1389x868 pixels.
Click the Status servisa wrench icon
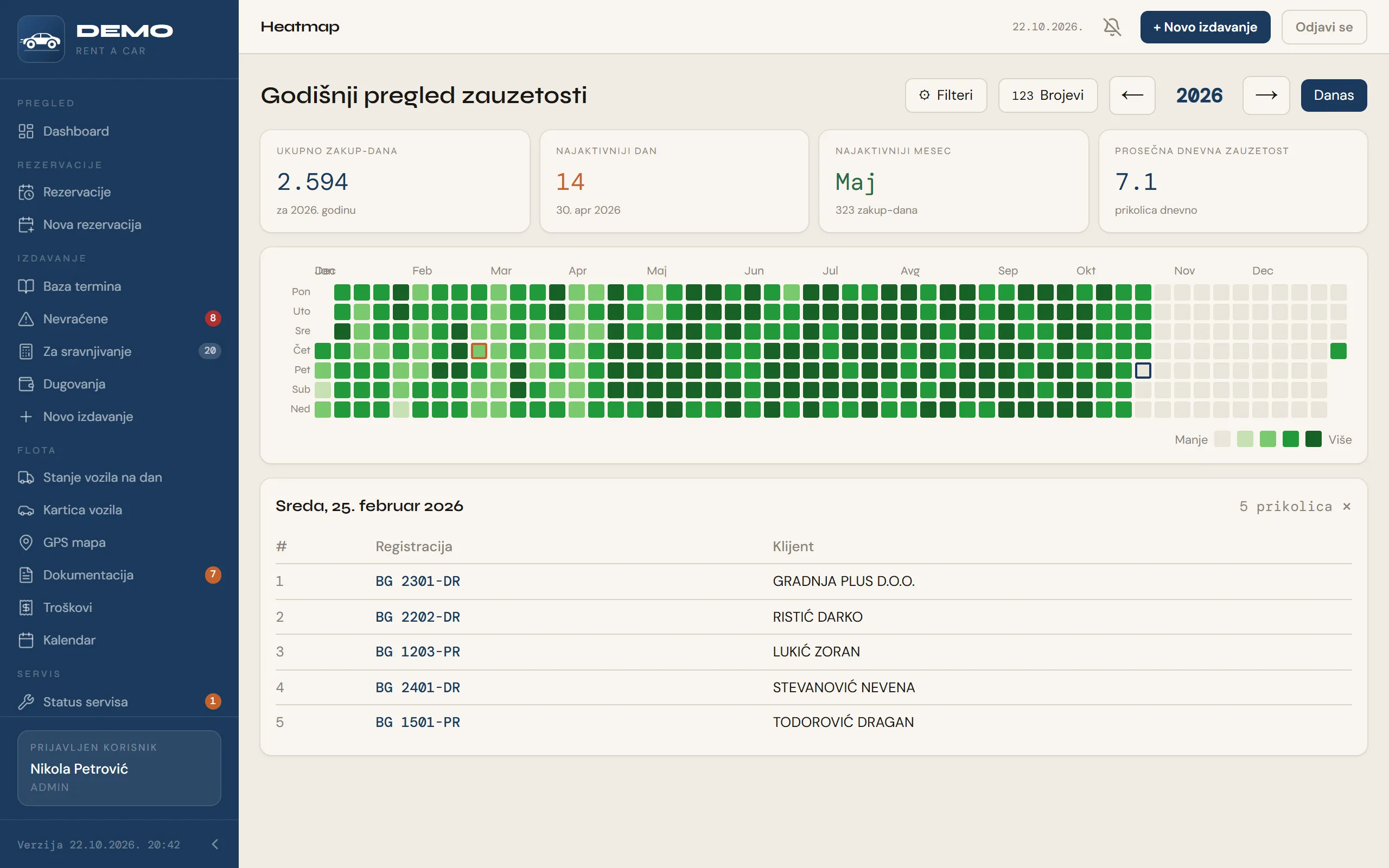click(x=26, y=702)
